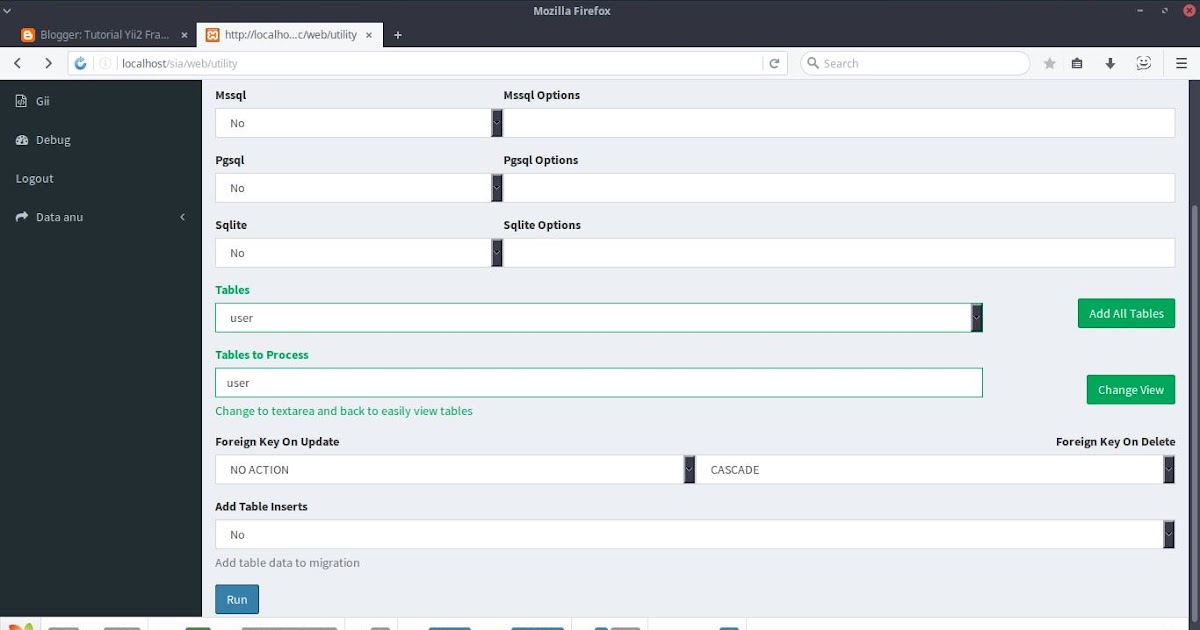1200x630 pixels.
Task: Open a new browser tab
Action: [x=397, y=33]
